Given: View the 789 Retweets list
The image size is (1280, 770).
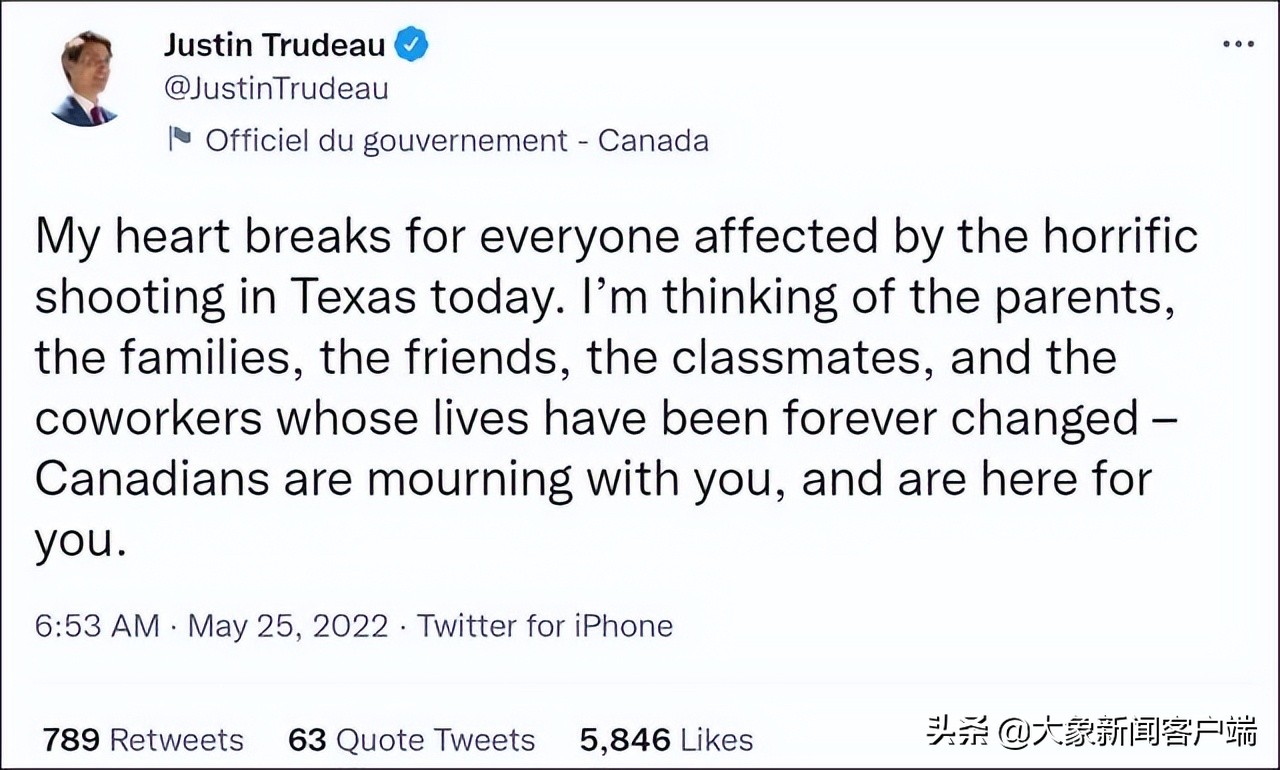Looking at the screenshot, I should point(143,740).
